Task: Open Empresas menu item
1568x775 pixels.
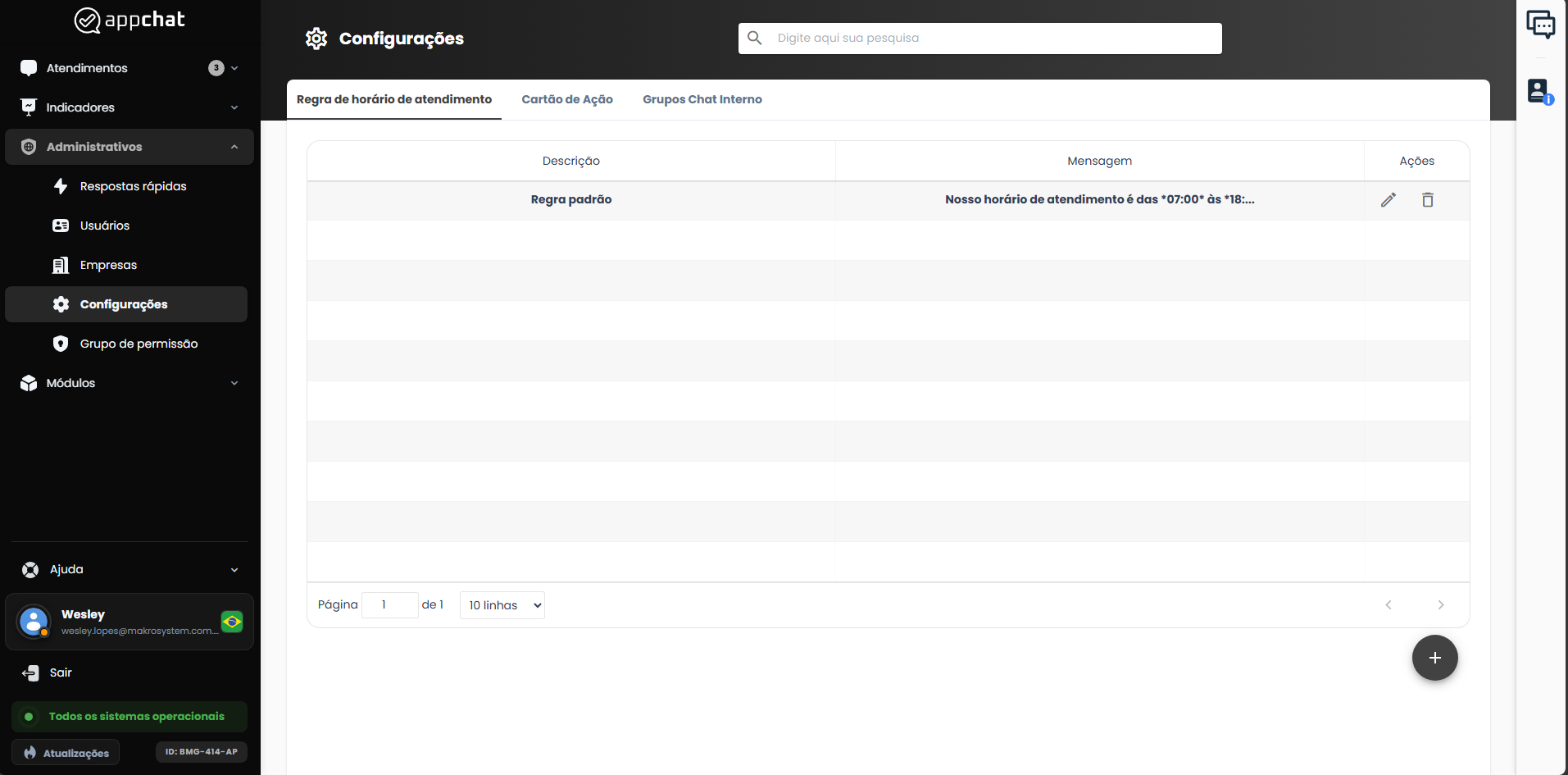Action: pyautogui.click(x=109, y=265)
